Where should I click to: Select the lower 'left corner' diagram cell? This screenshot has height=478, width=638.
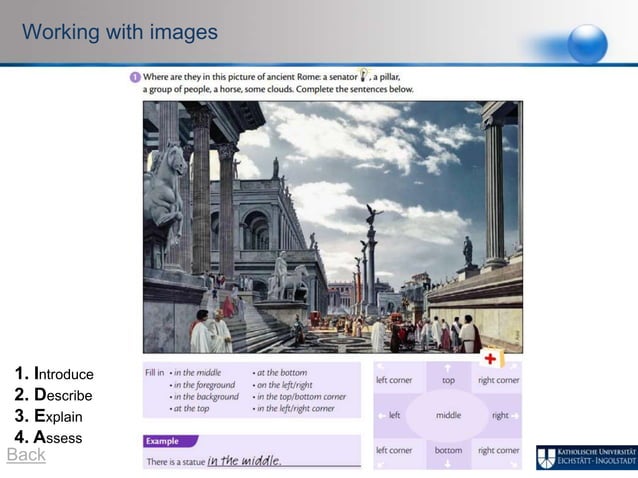coord(394,450)
